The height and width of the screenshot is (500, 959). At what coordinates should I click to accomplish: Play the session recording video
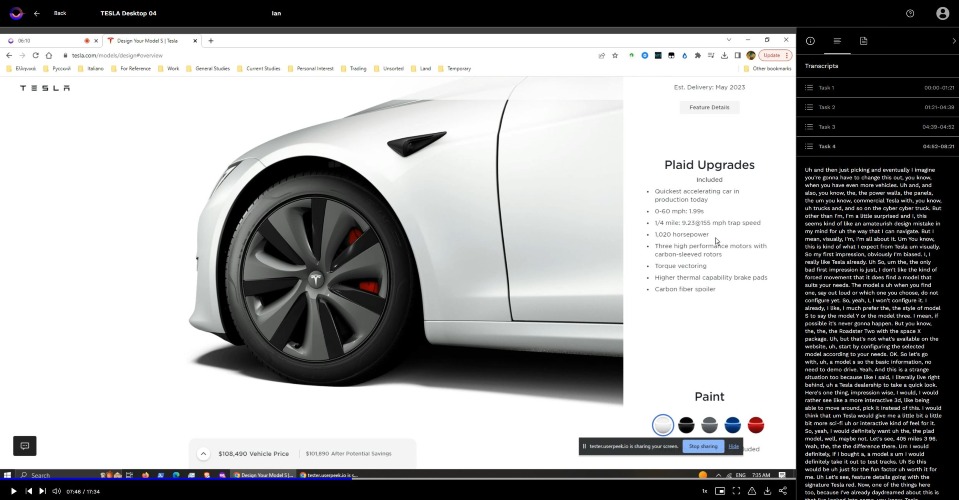tap(13, 491)
